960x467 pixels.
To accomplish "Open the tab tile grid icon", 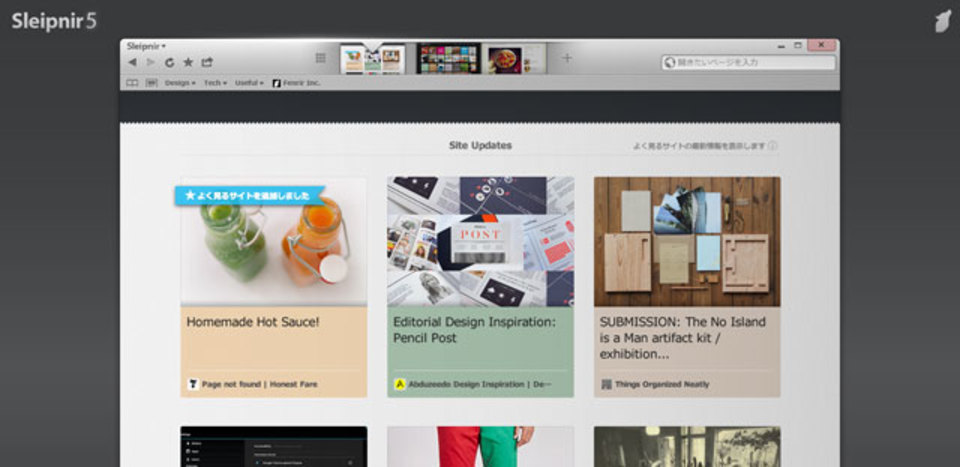I will click(320, 58).
